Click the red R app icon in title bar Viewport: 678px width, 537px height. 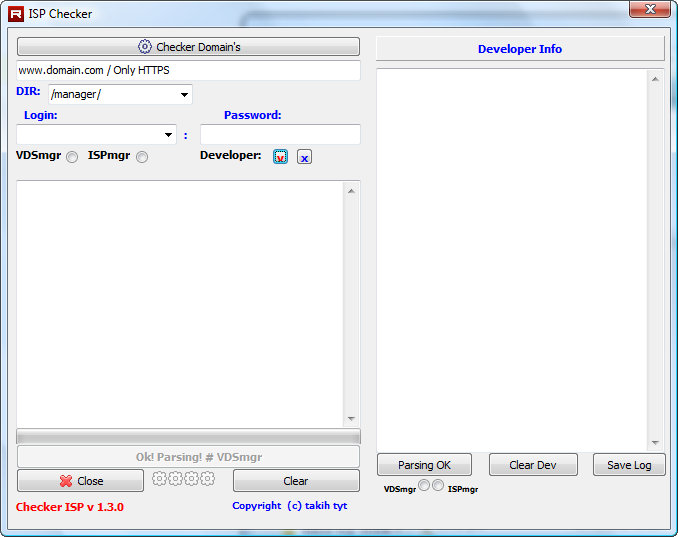pyautogui.click(x=16, y=14)
